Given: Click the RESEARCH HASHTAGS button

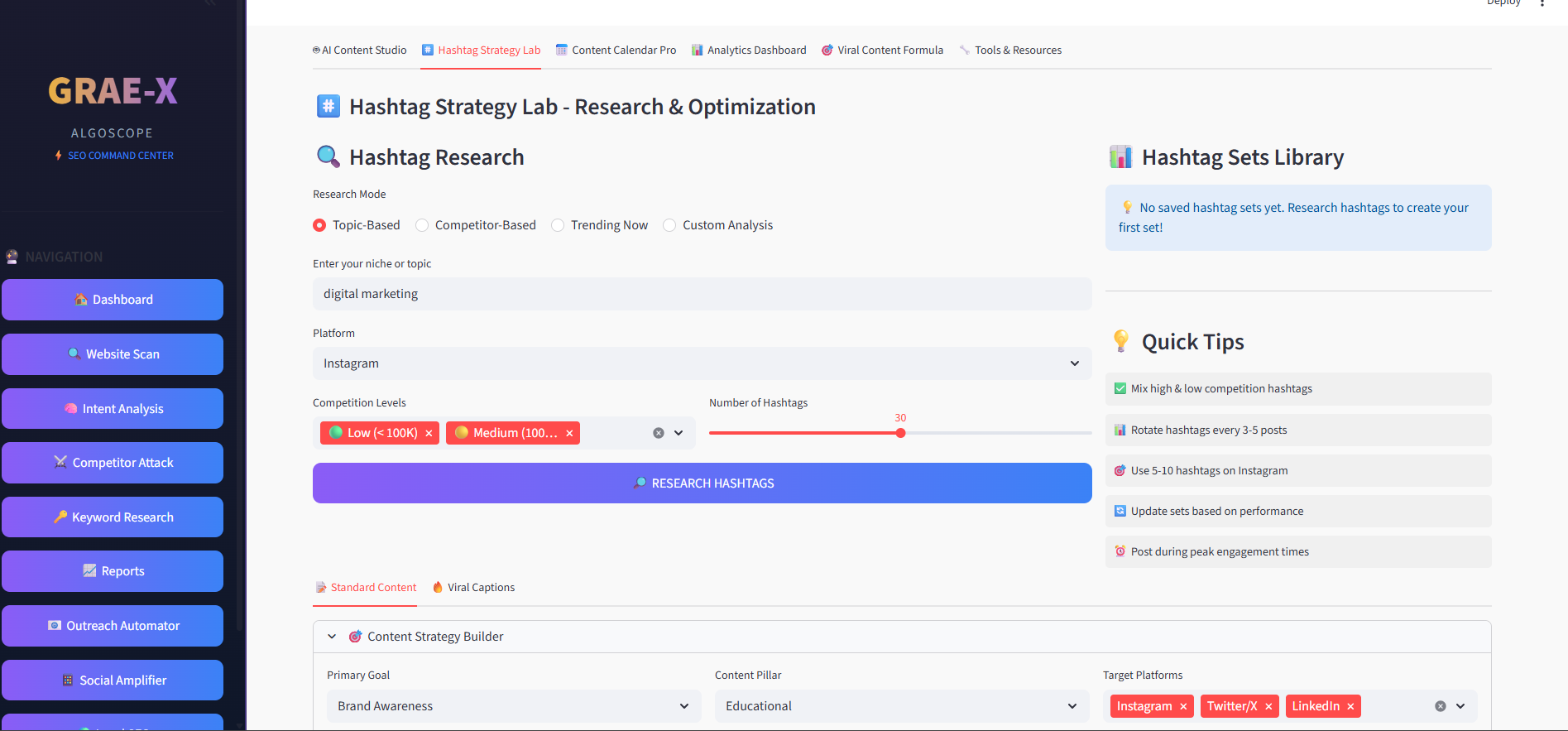Looking at the screenshot, I should point(702,483).
